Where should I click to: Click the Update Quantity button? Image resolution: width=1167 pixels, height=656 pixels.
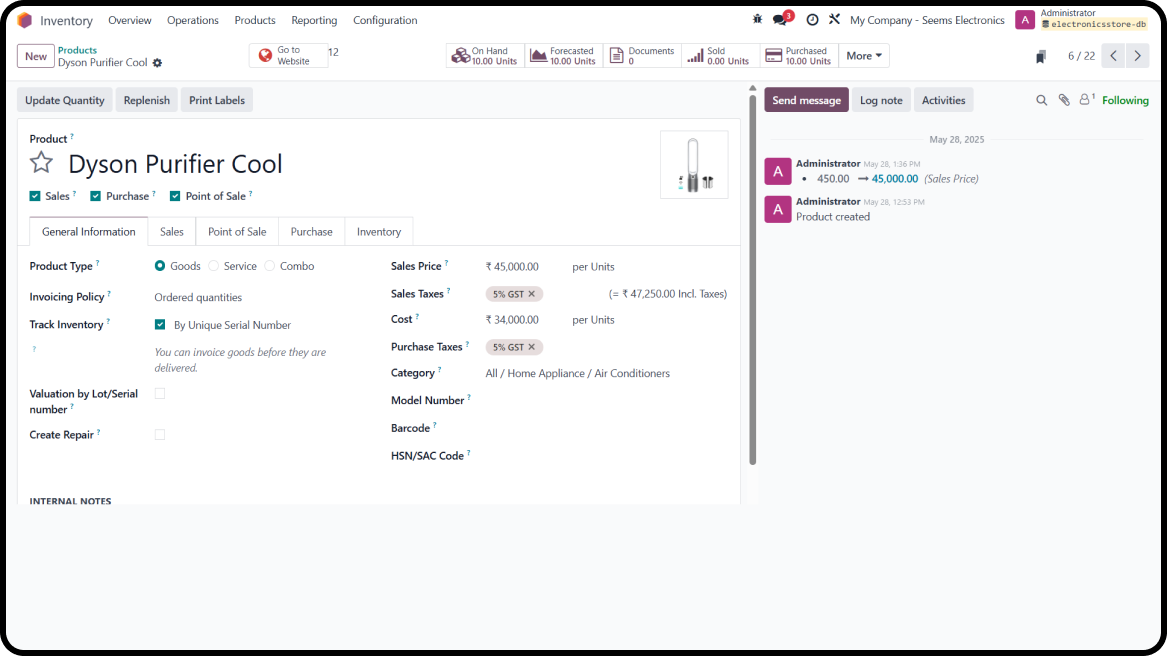pyautogui.click(x=65, y=100)
